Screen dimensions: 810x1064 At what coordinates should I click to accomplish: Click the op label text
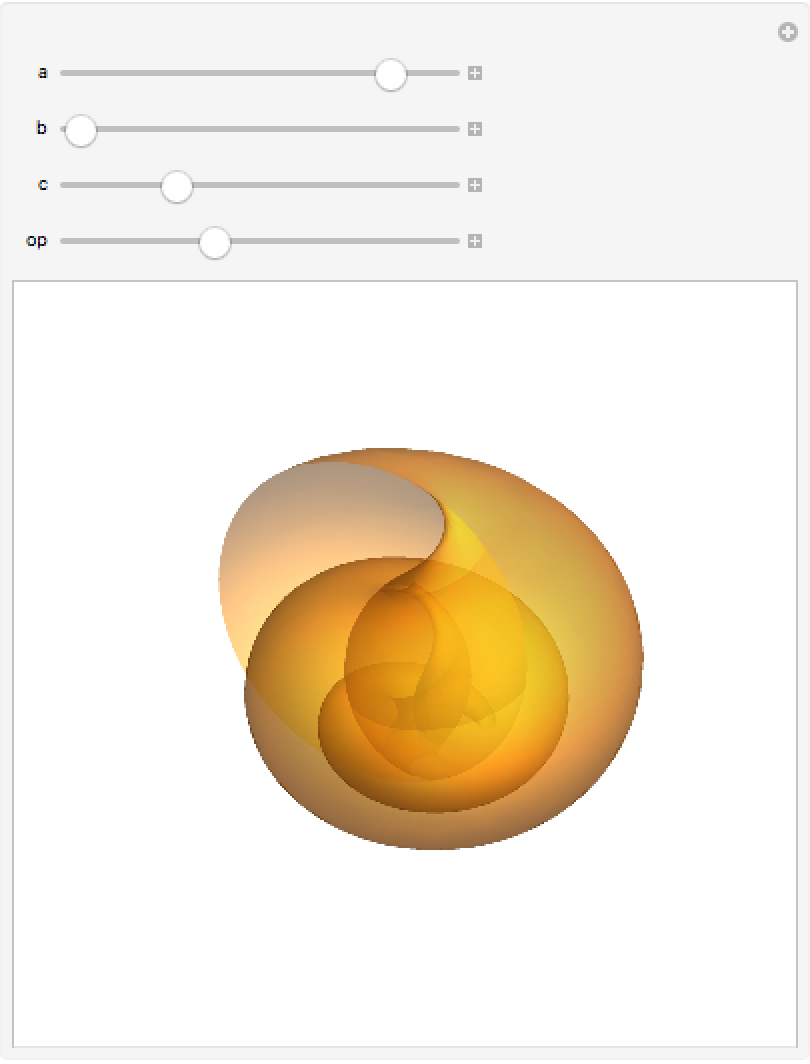pyautogui.click(x=37, y=240)
